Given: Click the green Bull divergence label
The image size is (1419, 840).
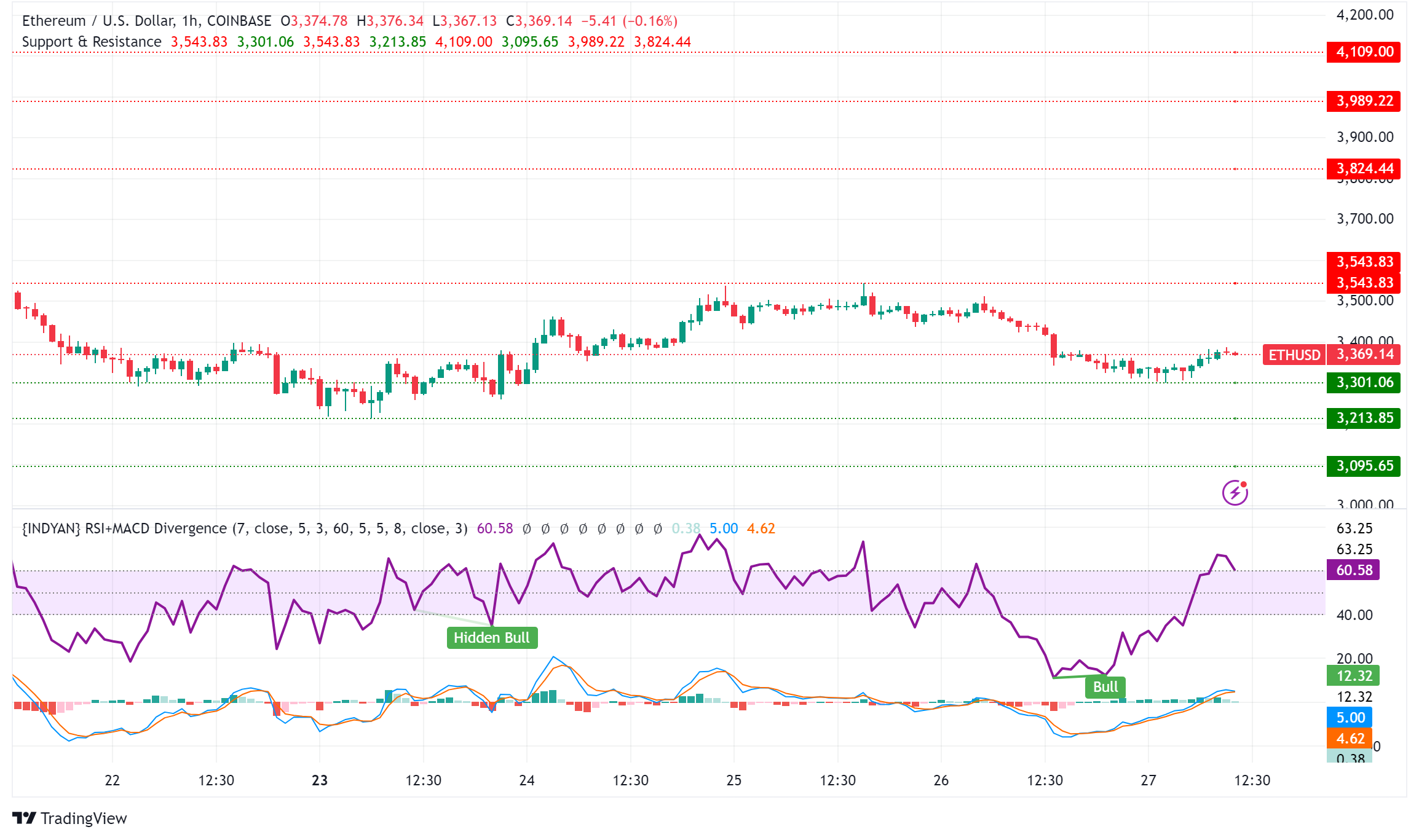Looking at the screenshot, I should pos(1105,687).
